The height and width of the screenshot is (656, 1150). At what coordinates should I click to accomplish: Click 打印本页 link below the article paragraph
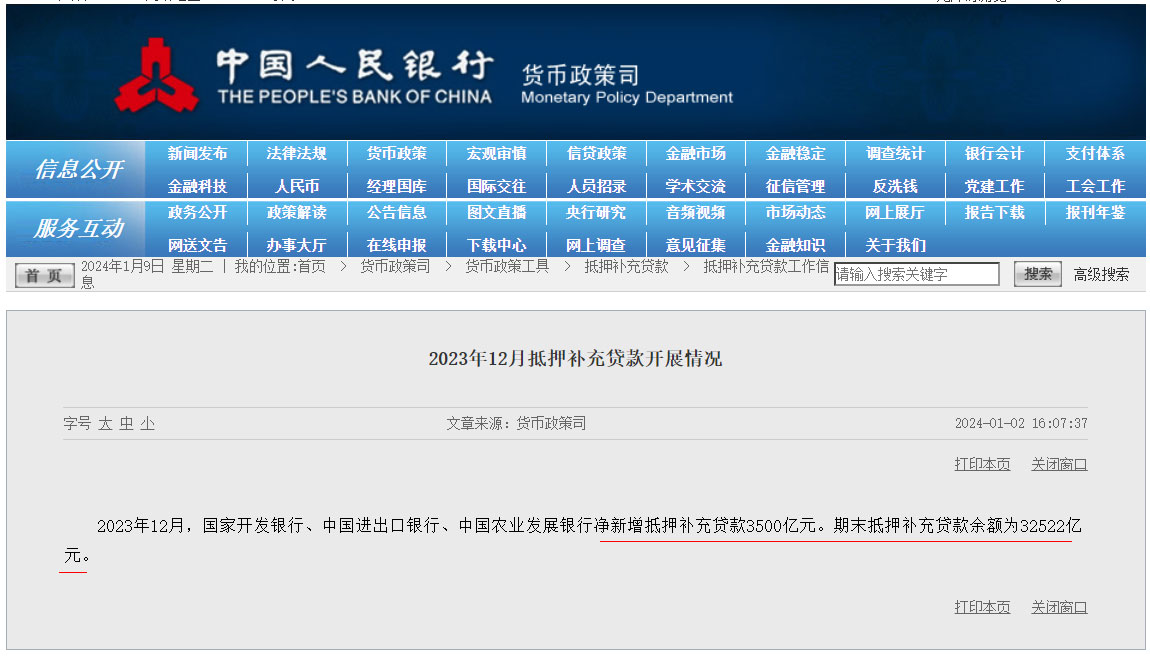(x=982, y=607)
